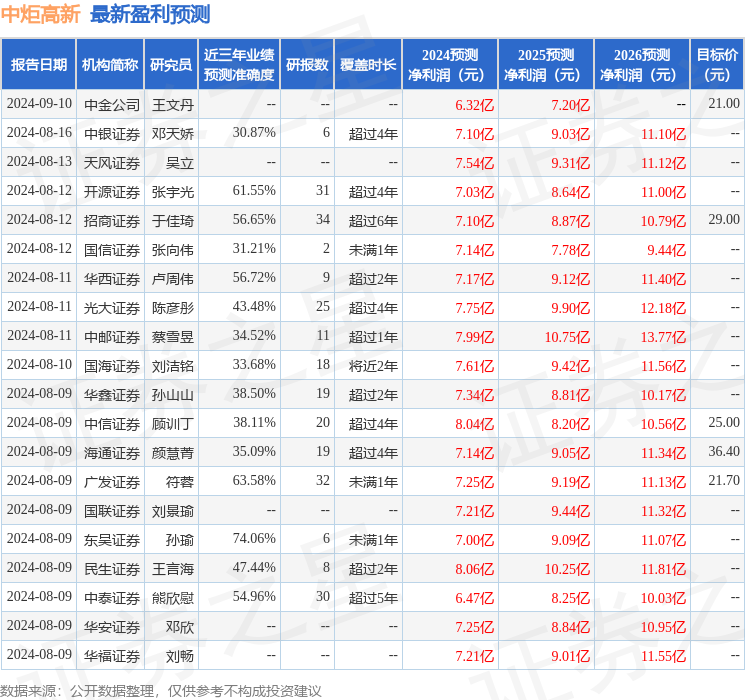
Task: Click the 中炬高新 title text
Action: [41, 14]
